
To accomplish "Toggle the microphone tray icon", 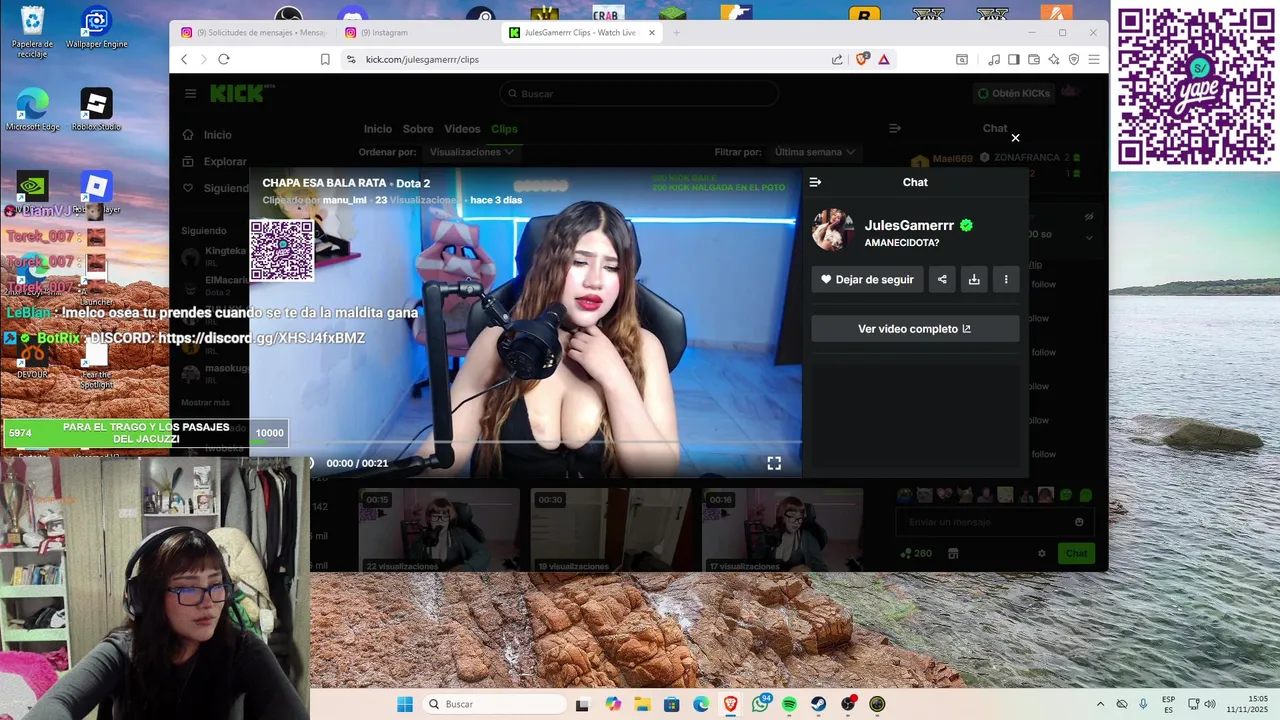I will click(x=1143, y=704).
